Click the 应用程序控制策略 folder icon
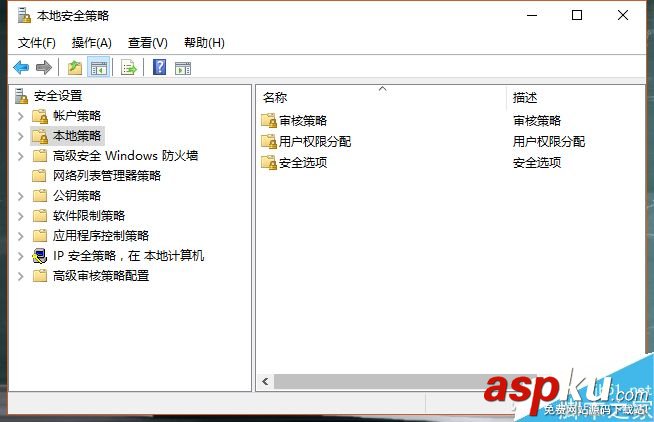Viewport: 654px width, 422px height. click(x=40, y=236)
